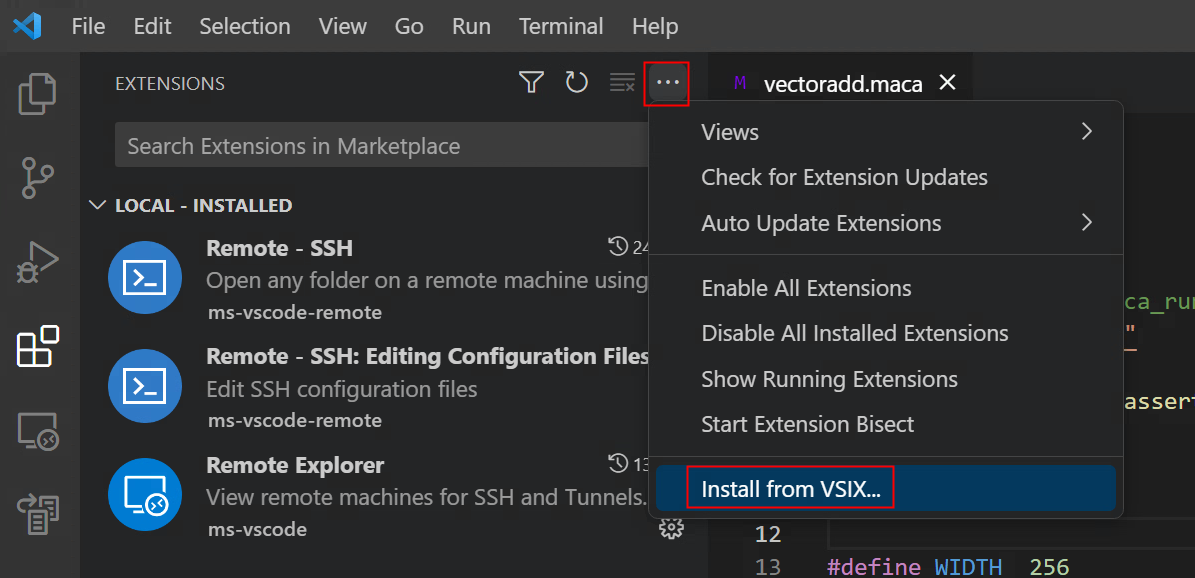This screenshot has height=578, width=1195.
Task: Choose Check for Extension Updates
Action: click(x=844, y=177)
